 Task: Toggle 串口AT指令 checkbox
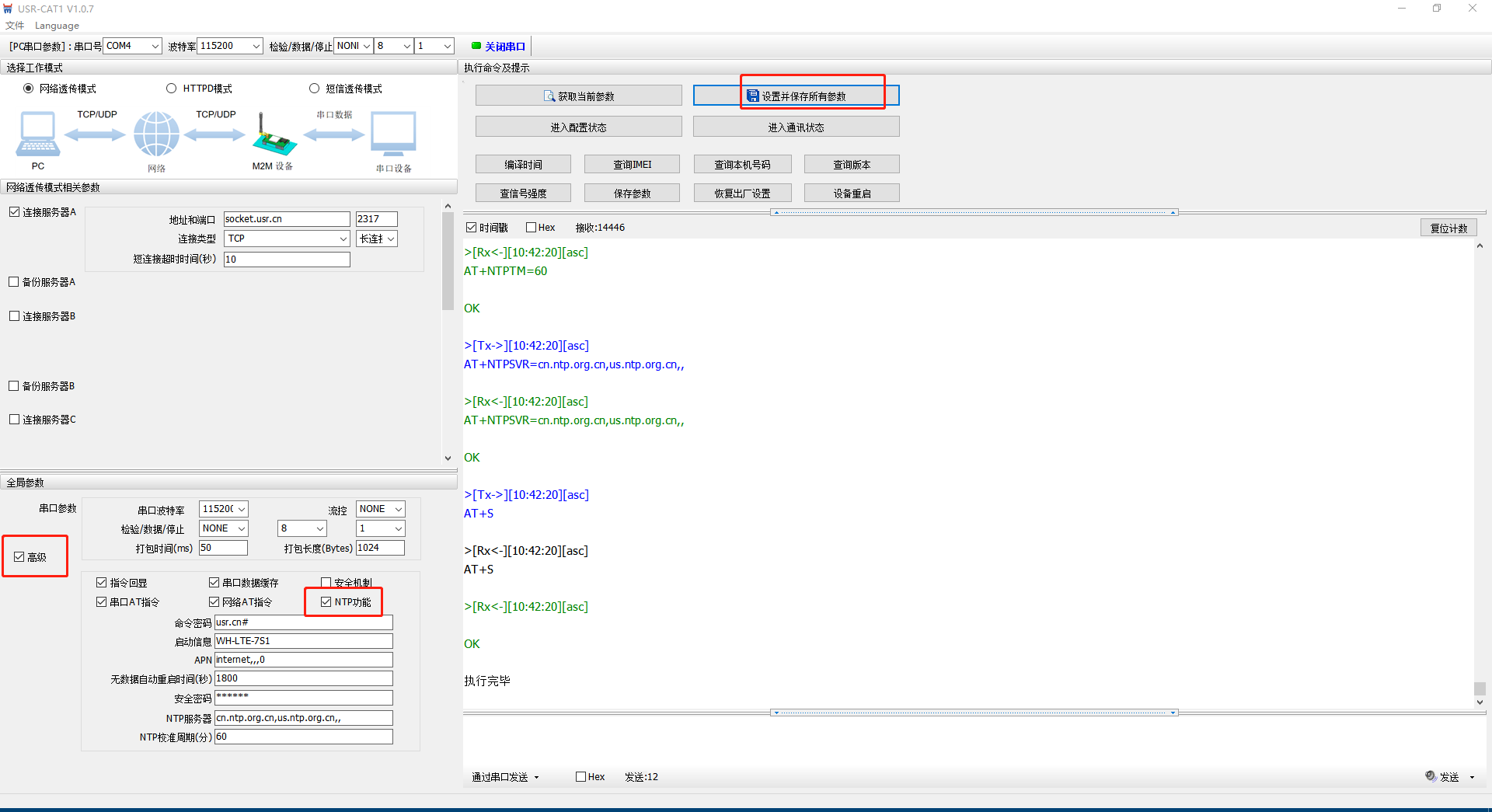tap(101, 602)
